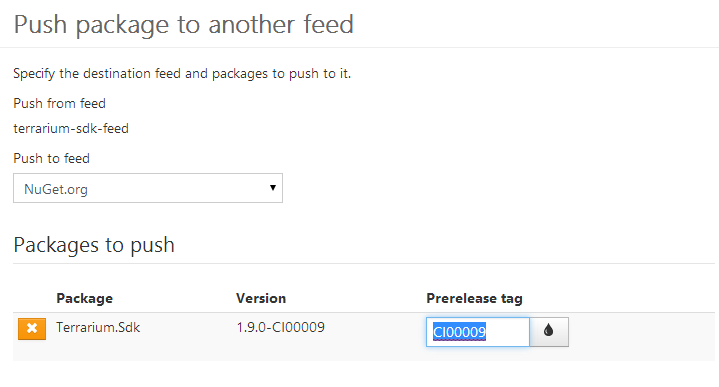The width and height of the screenshot is (719, 387).
Task: Remove Terrarium.Sdk with the orange X icon
Action: tap(32, 329)
